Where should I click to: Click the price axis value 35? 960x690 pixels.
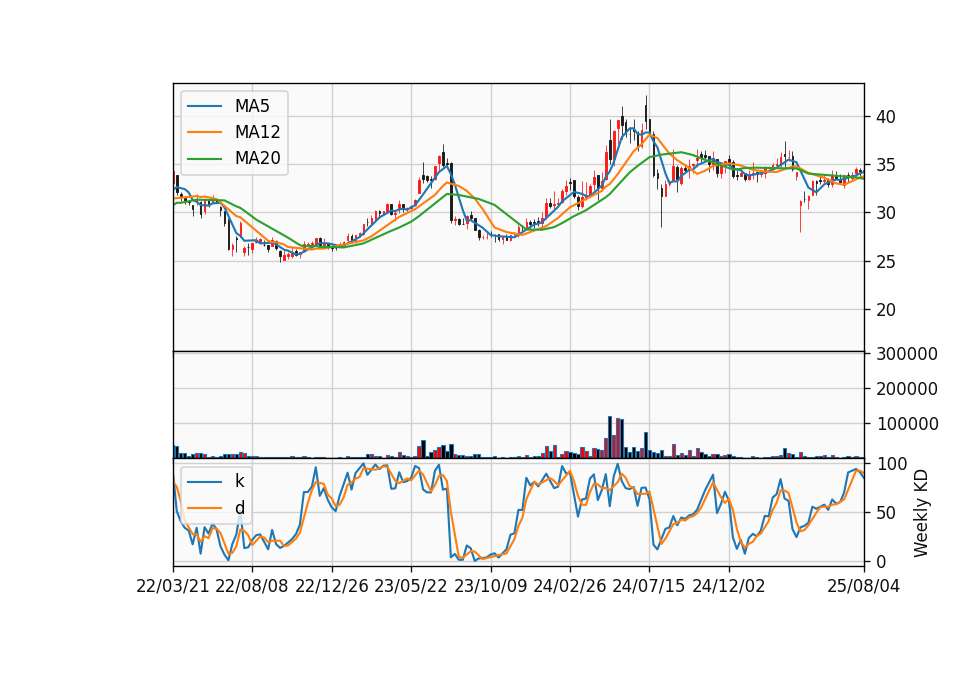[885, 165]
